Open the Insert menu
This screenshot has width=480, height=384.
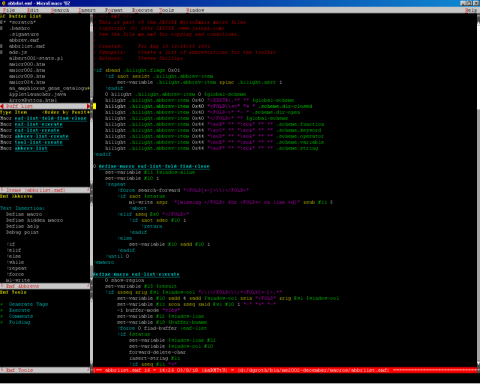coord(87,10)
